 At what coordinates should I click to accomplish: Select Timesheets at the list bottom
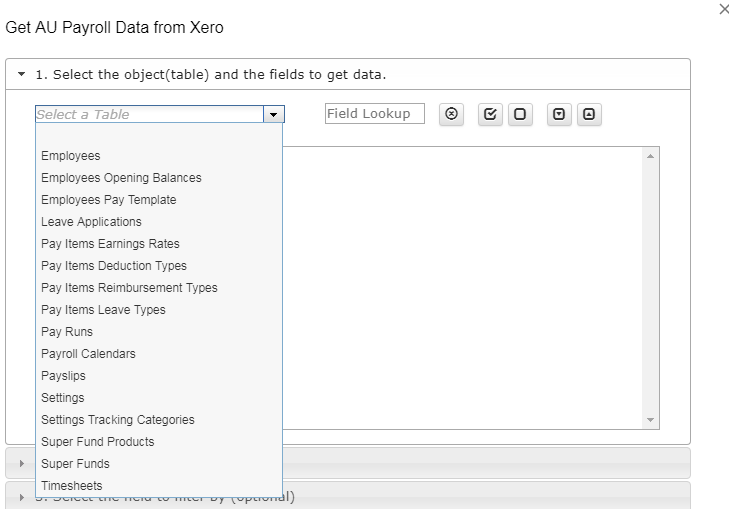(71, 486)
